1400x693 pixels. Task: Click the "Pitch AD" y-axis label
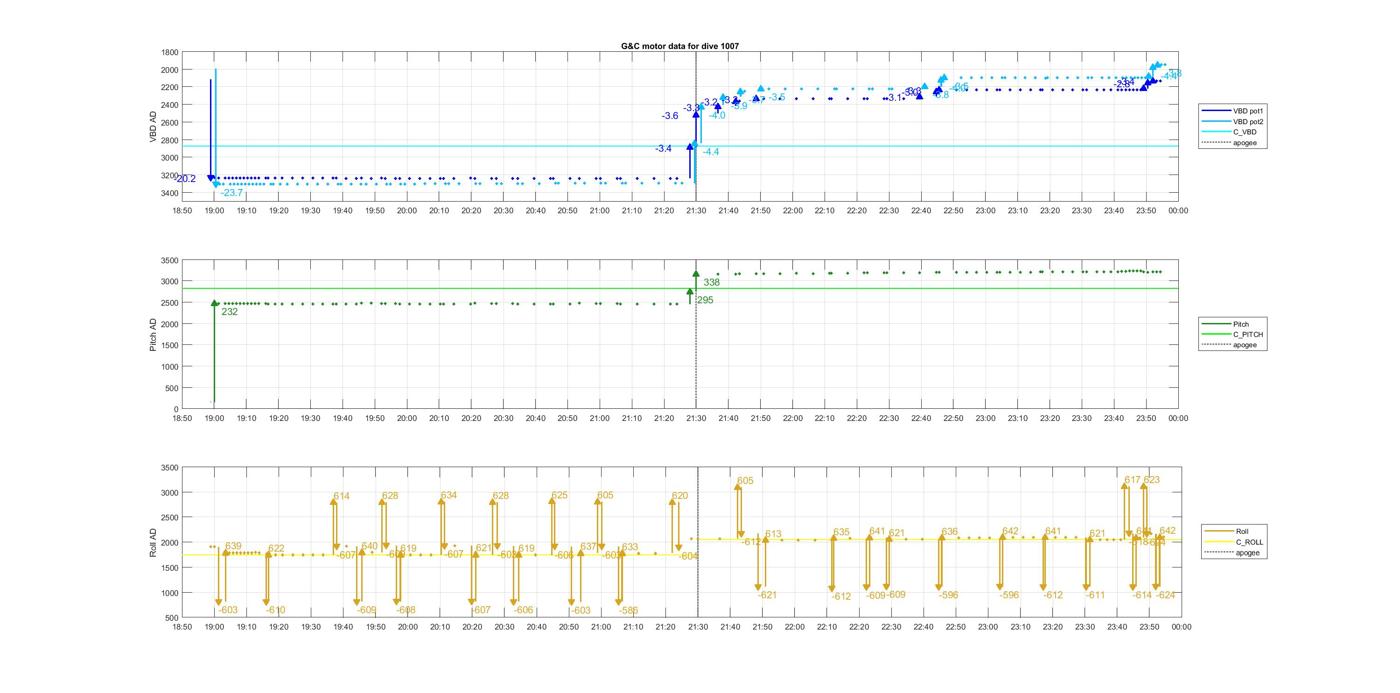[154, 334]
